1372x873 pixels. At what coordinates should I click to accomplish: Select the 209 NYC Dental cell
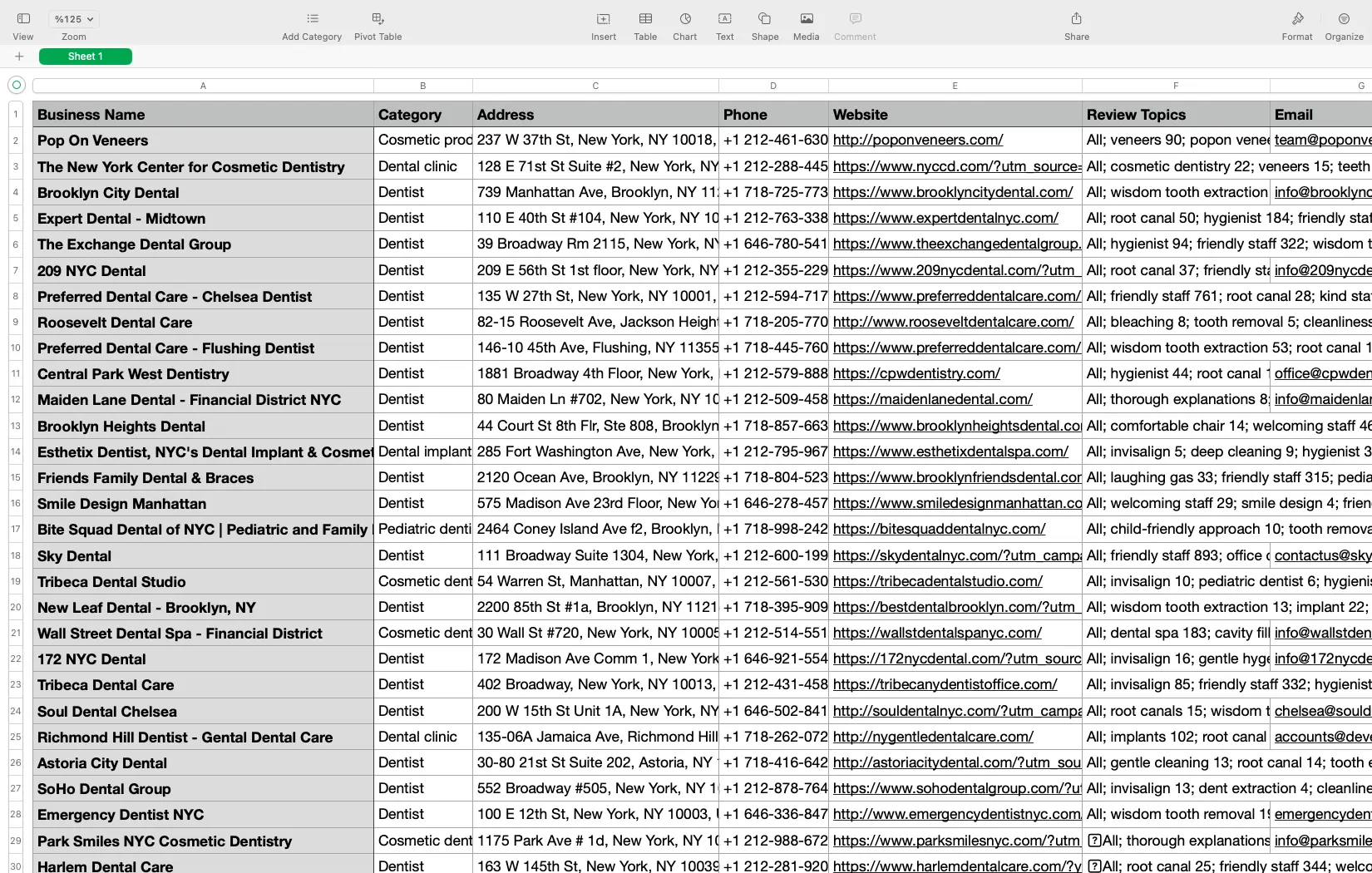pos(203,271)
